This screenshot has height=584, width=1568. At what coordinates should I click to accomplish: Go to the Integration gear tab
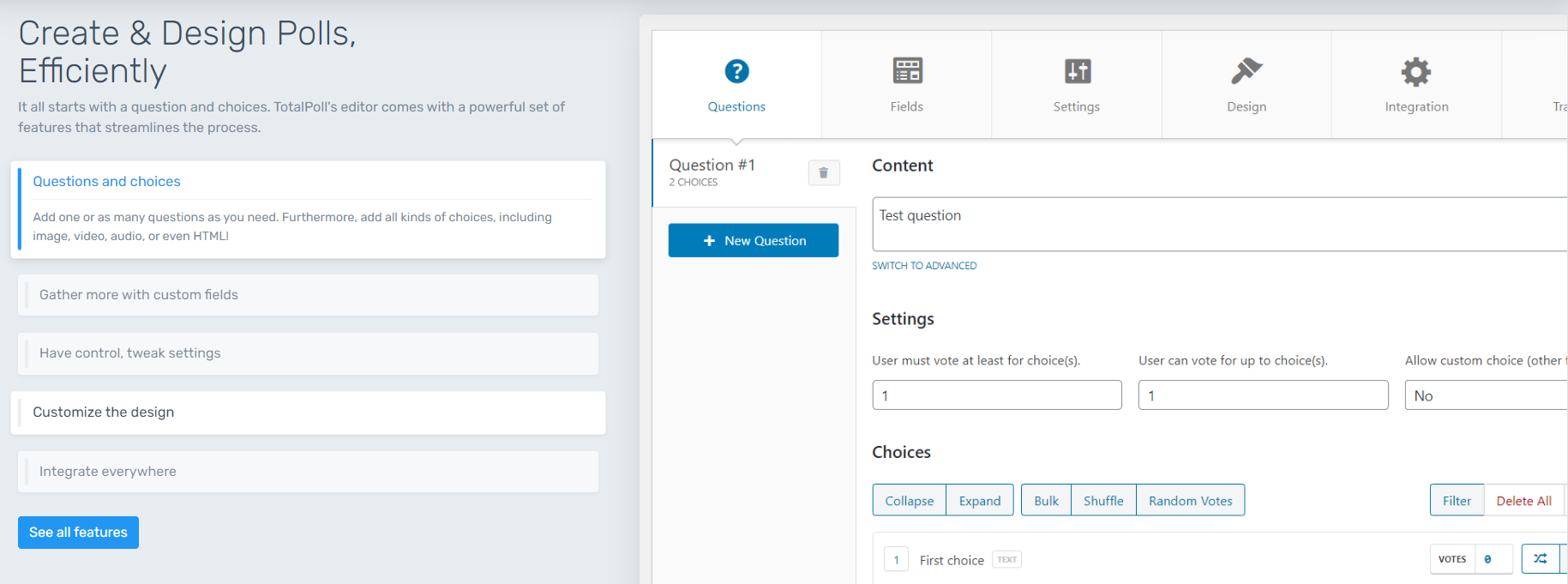(1416, 85)
